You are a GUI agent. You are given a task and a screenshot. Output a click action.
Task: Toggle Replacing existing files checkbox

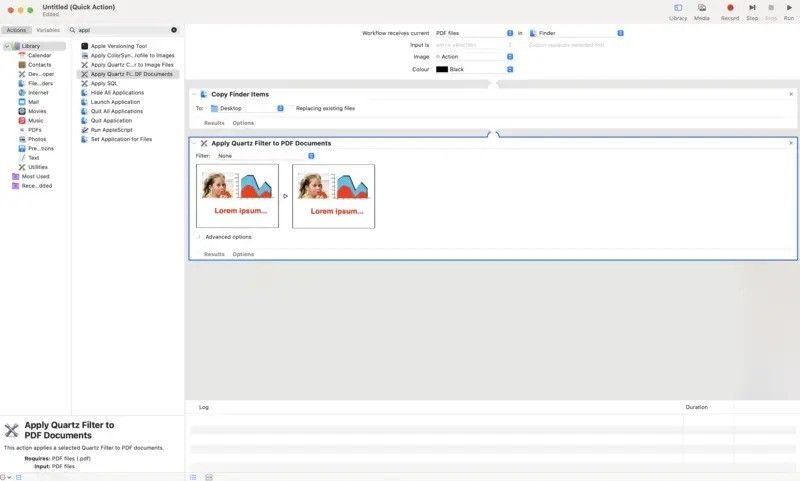(x=291, y=109)
